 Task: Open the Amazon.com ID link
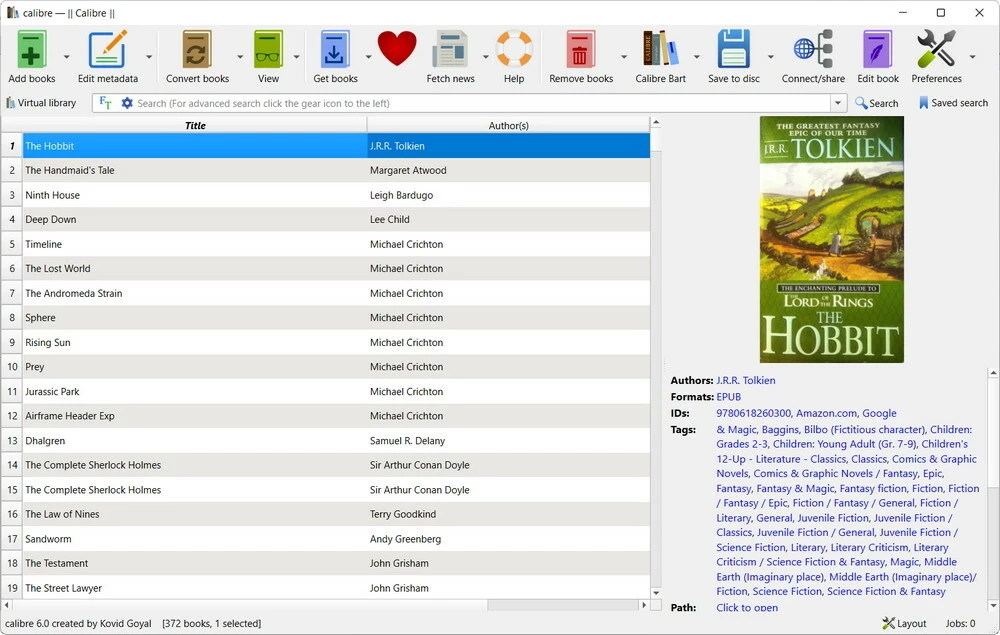click(825, 413)
